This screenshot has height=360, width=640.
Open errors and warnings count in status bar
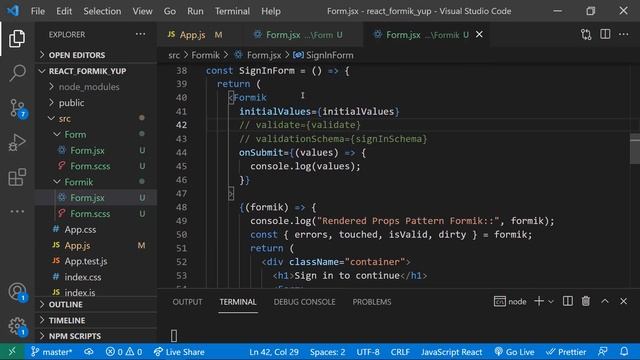click(x=124, y=352)
